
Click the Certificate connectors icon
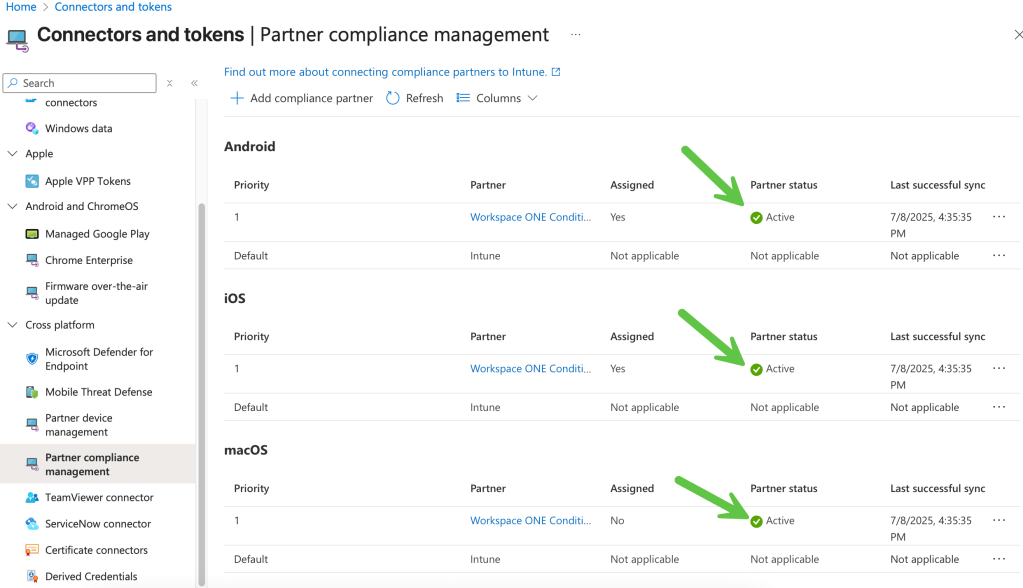[x=32, y=550]
